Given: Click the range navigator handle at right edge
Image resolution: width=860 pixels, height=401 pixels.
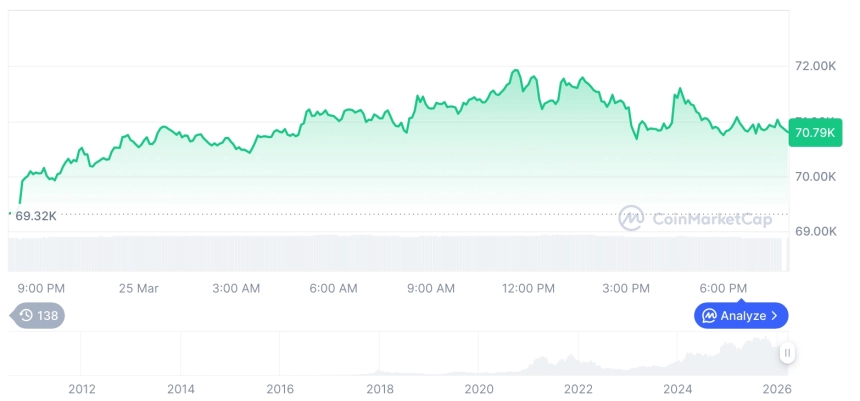Looking at the screenshot, I should tap(788, 353).
